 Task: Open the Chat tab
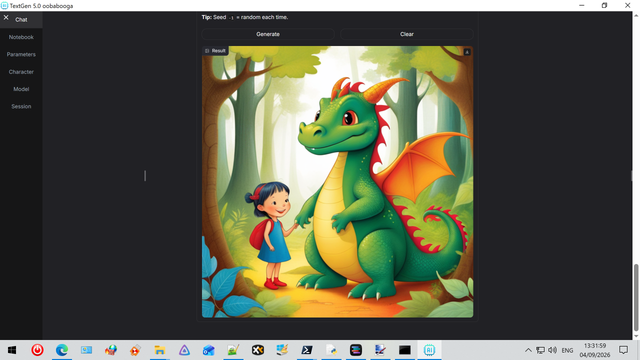coord(21,20)
